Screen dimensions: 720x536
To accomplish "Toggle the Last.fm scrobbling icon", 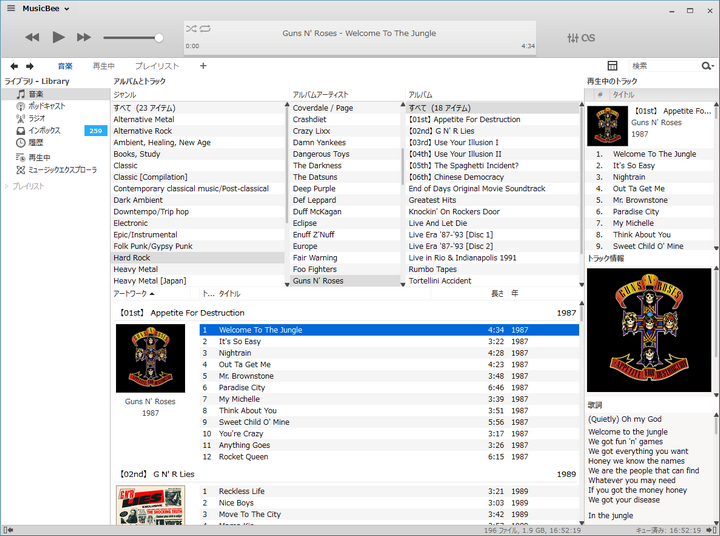I will pyautogui.click(x=588, y=38).
